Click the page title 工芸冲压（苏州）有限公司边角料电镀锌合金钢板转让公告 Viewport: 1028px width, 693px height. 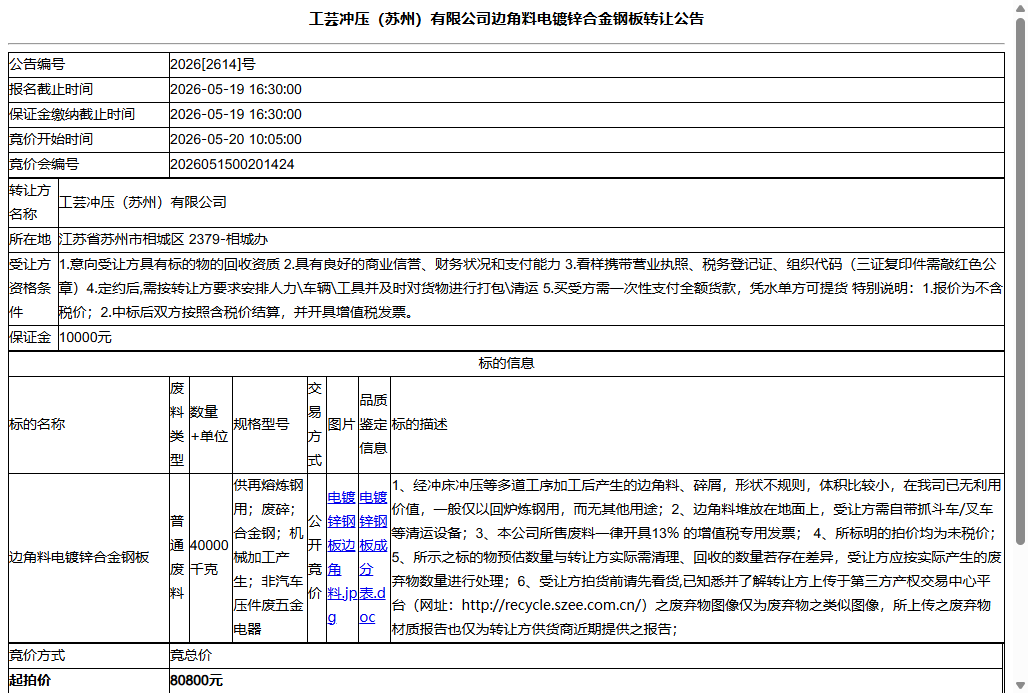pos(506,19)
